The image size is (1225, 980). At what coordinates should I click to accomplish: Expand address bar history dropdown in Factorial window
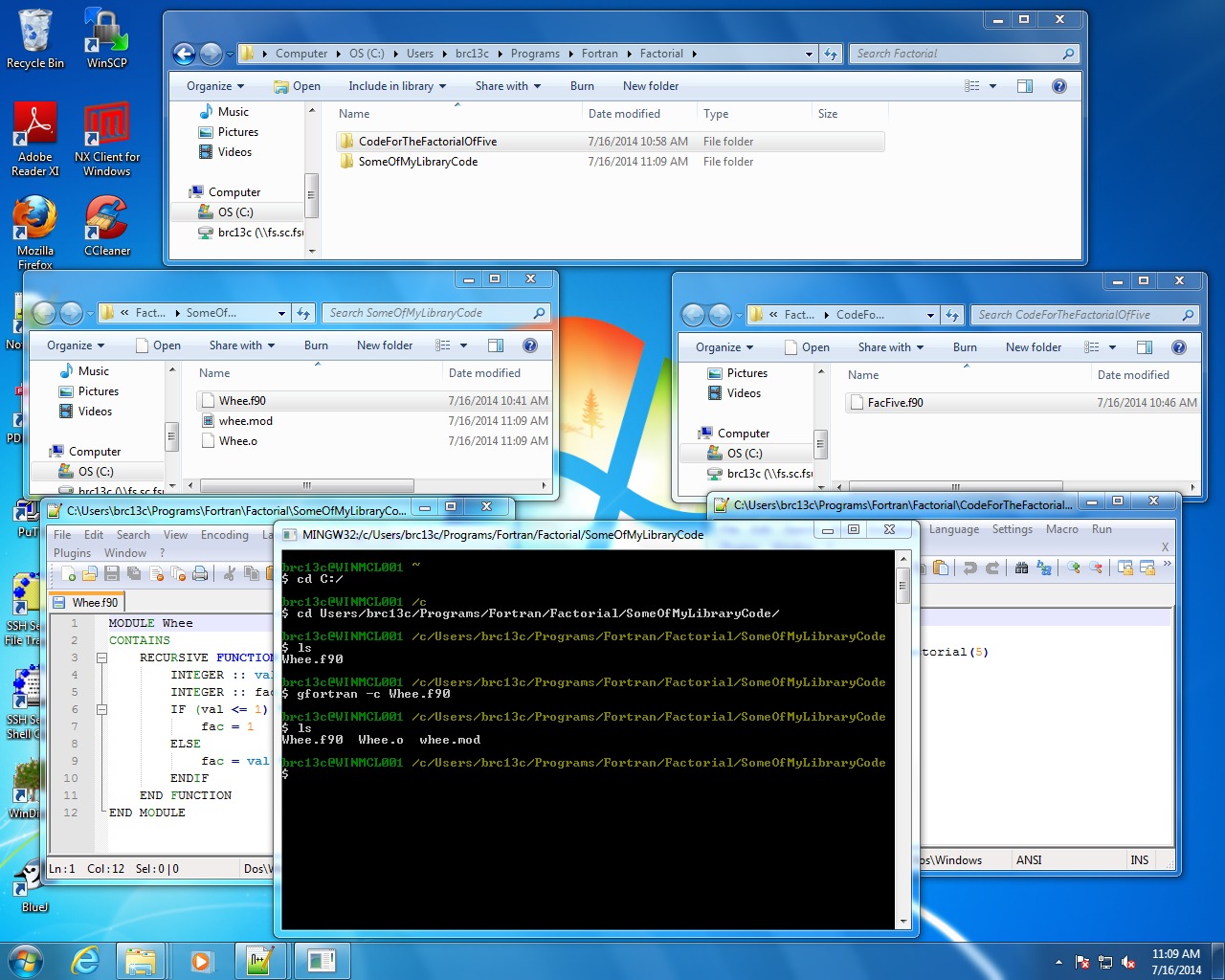pos(809,55)
